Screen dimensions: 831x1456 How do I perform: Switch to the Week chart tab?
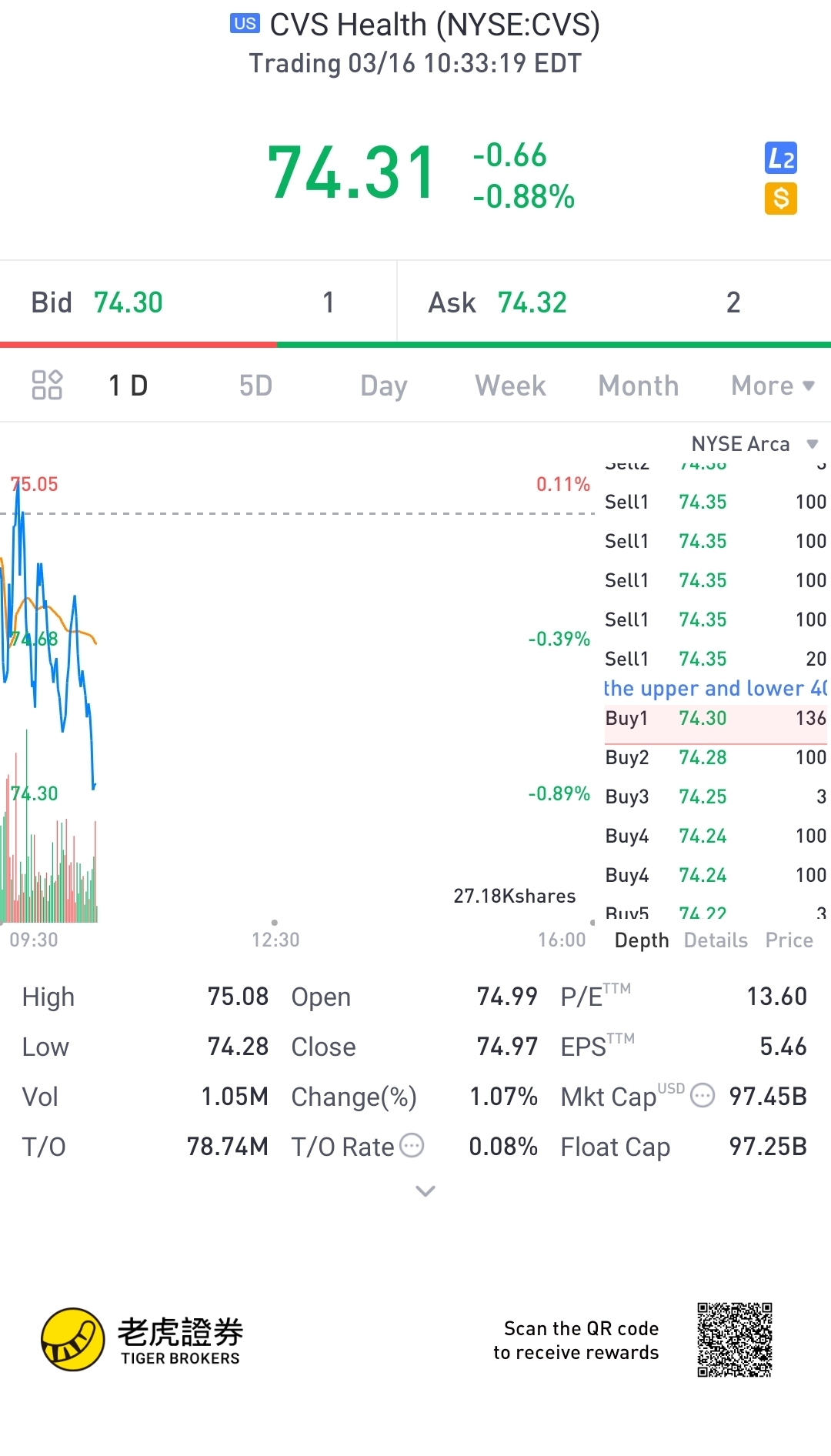tap(510, 386)
